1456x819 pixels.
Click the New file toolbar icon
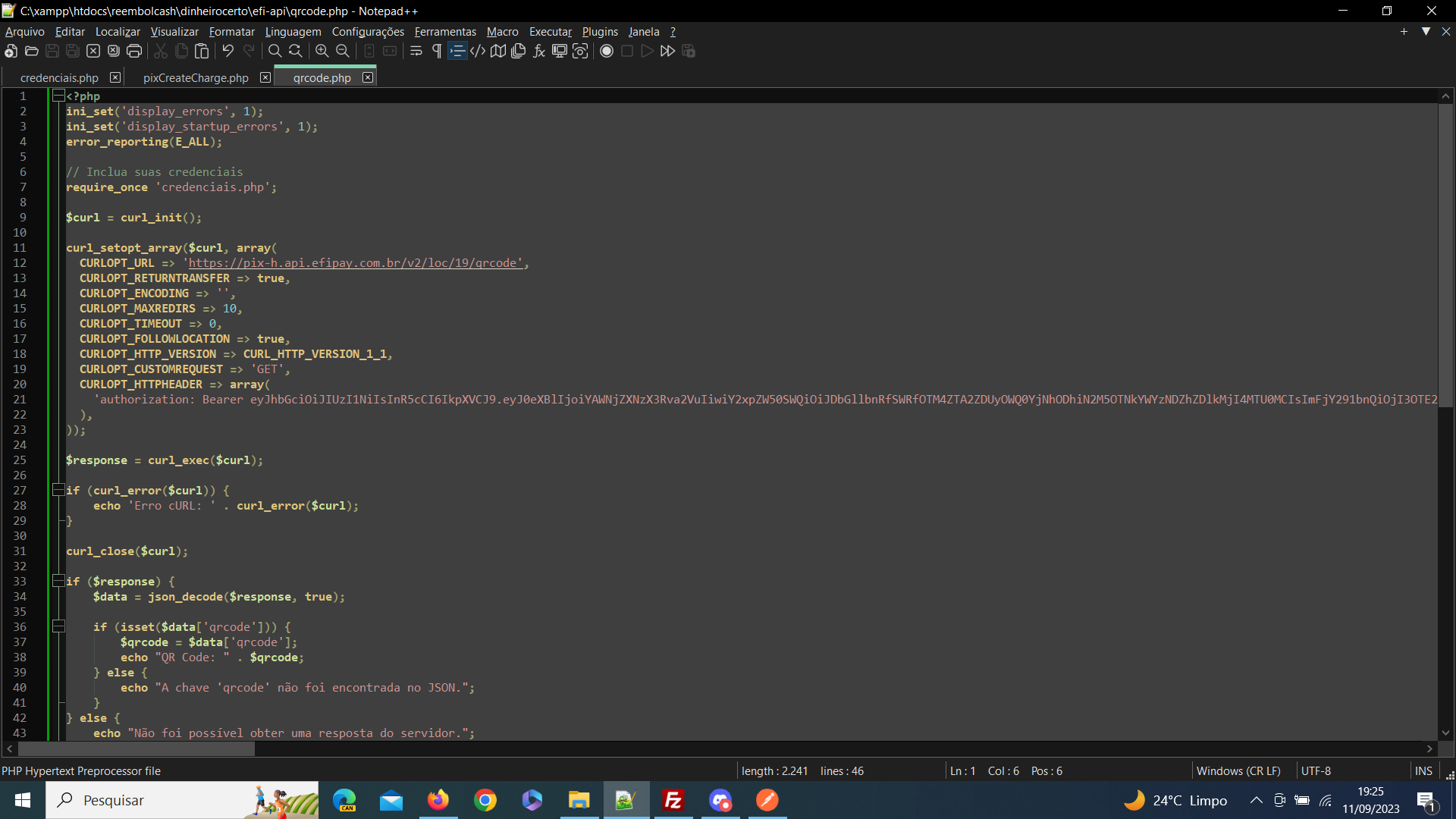[x=11, y=51]
